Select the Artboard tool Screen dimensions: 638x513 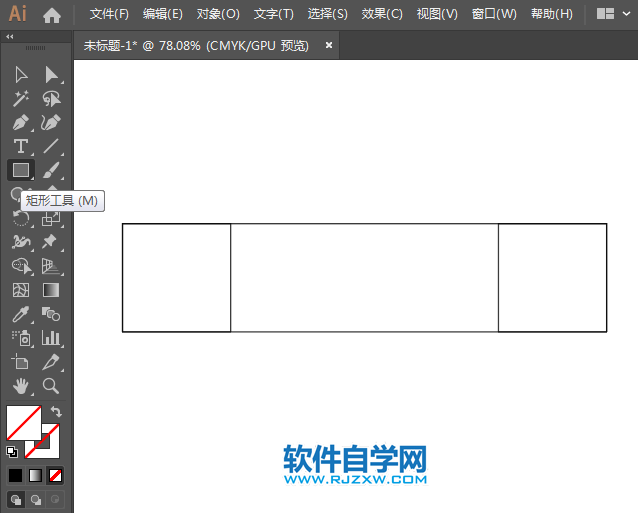pyautogui.click(x=20, y=361)
